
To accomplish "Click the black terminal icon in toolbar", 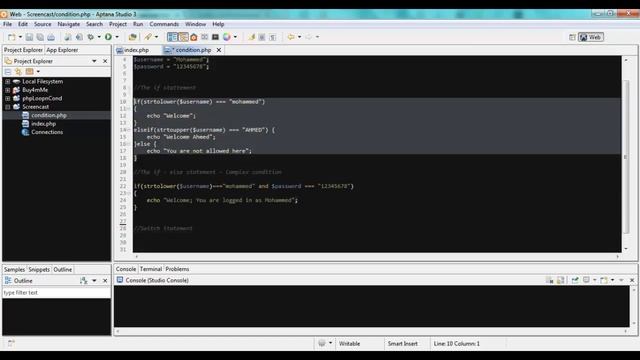I will [215, 37].
